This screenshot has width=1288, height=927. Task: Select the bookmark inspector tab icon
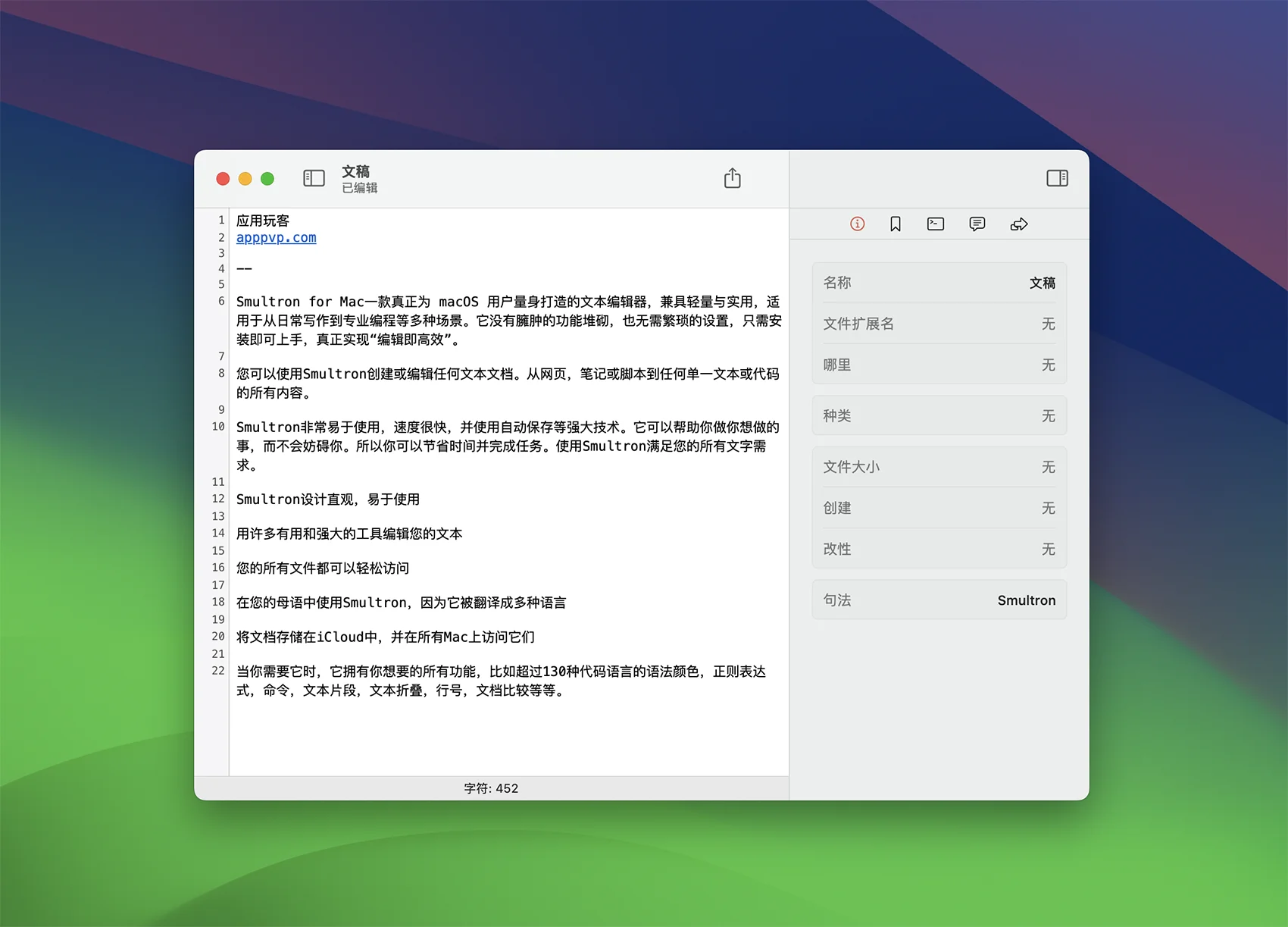pos(896,224)
